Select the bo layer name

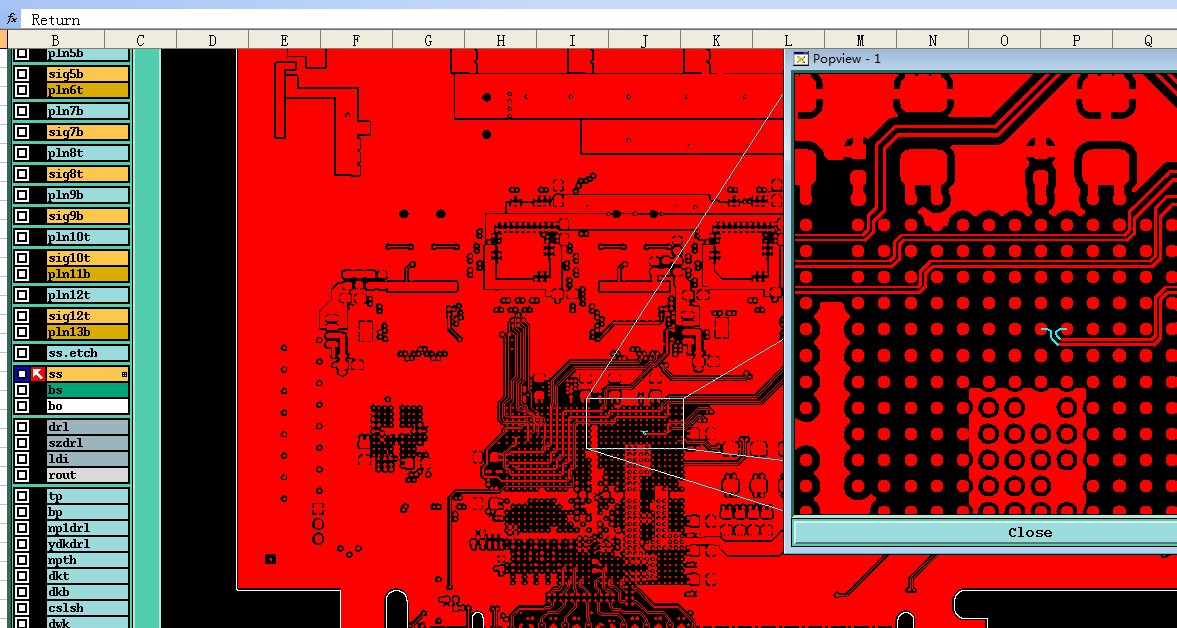(x=87, y=406)
